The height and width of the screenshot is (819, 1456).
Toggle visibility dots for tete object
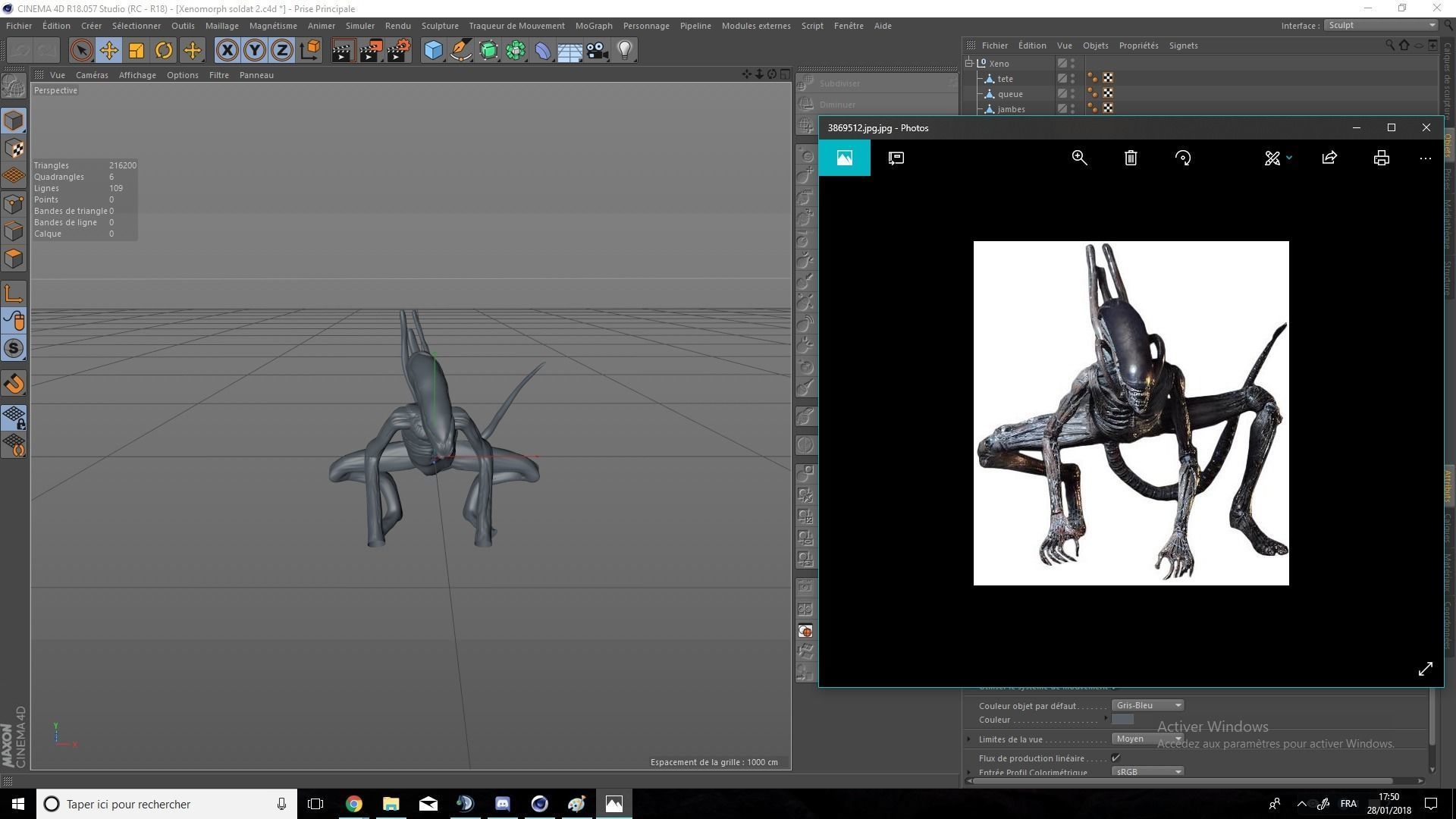click(x=1073, y=79)
